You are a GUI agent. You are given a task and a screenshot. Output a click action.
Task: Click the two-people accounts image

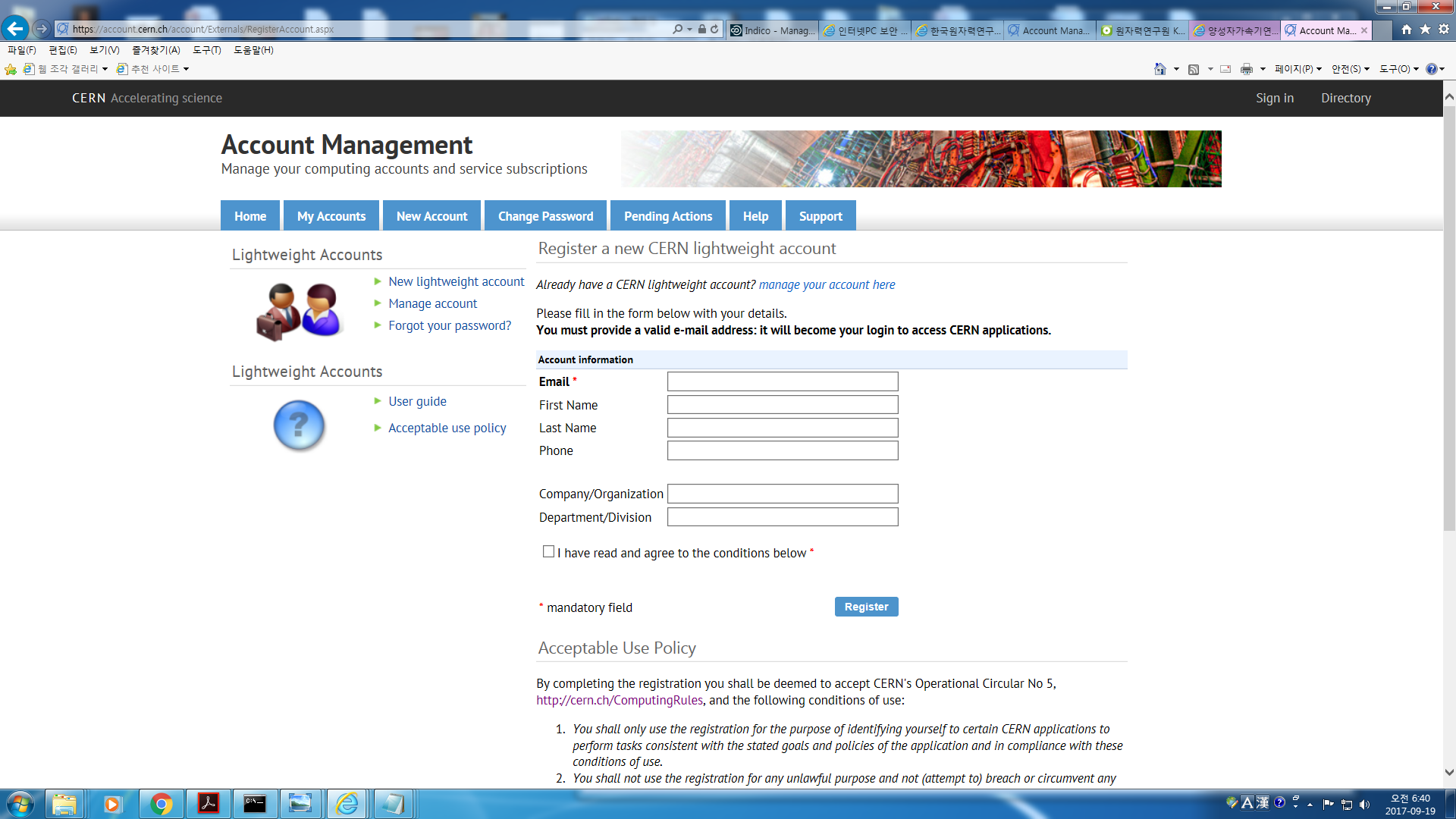click(x=300, y=311)
